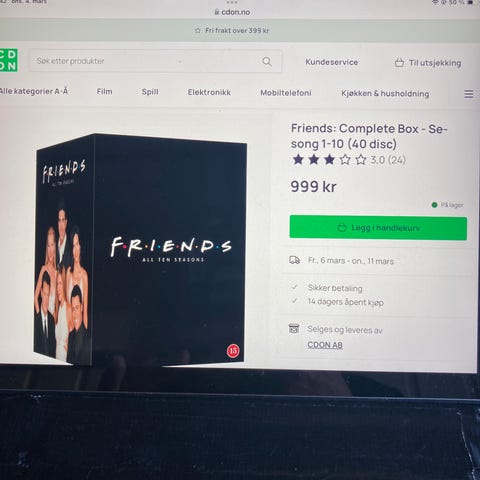
Task: Click the three dots at top of browser
Action: pos(232,2)
